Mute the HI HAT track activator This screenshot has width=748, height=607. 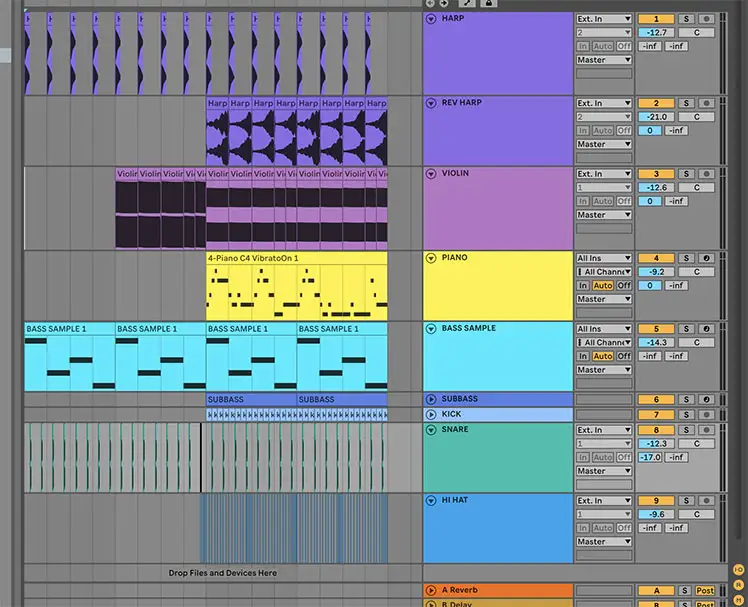[x=656, y=501]
